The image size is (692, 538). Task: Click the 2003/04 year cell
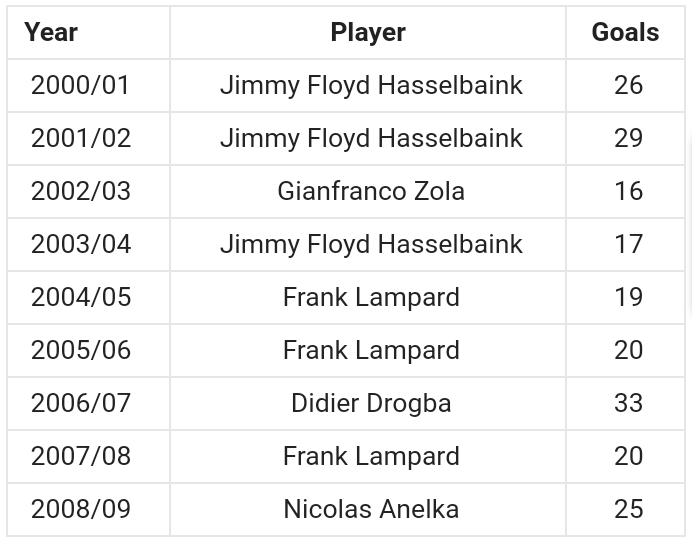coord(81,244)
